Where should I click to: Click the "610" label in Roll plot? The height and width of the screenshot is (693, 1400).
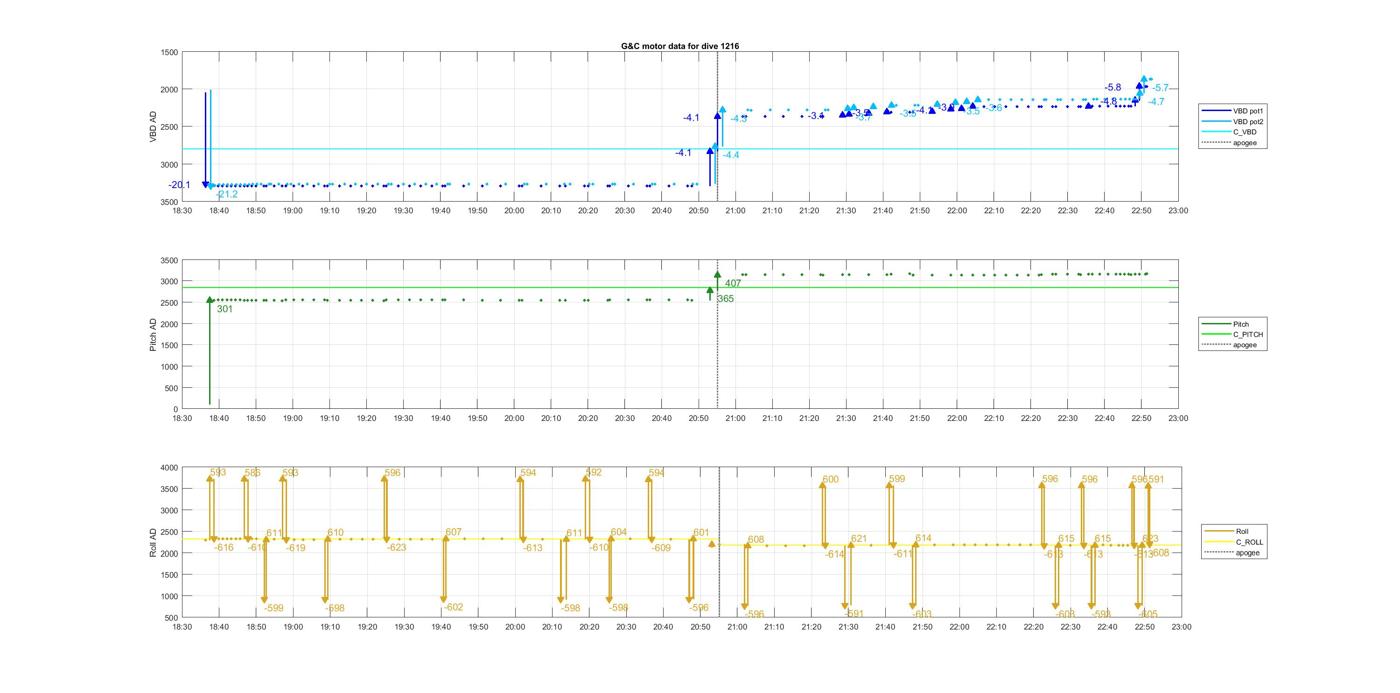tap(335, 533)
